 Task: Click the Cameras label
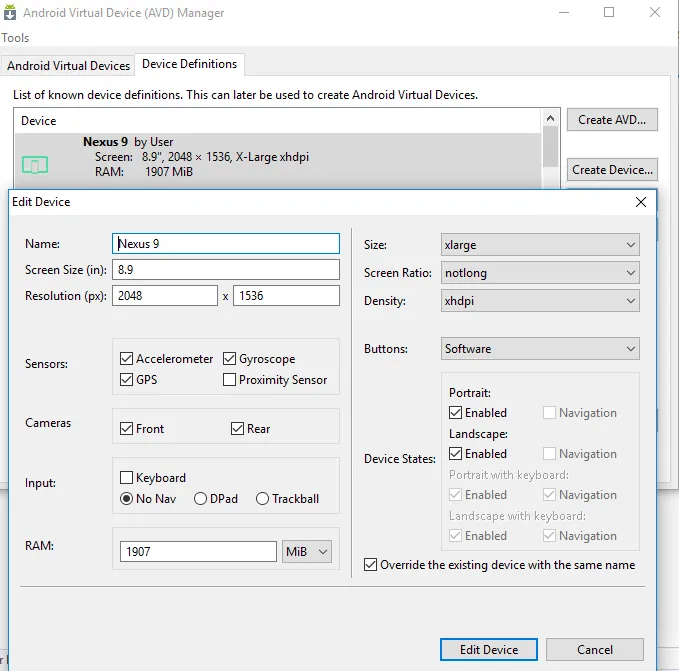point(48,423)
